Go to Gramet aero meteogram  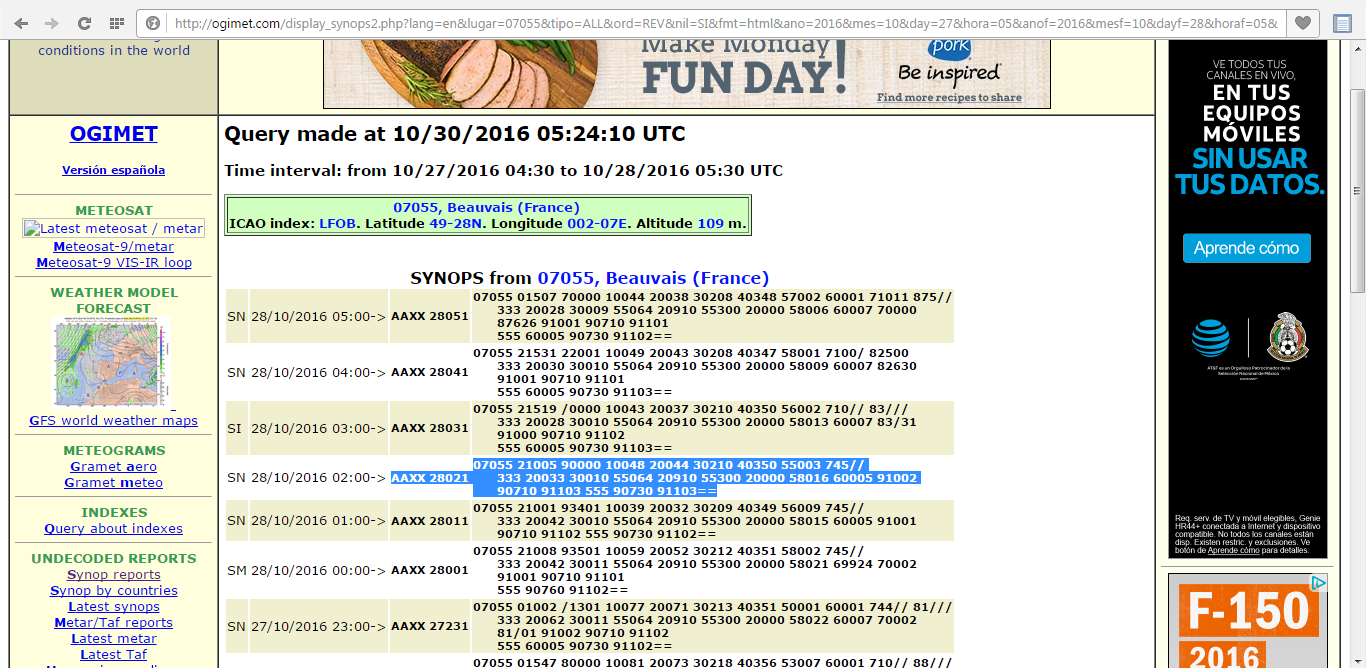coord(113,467)
